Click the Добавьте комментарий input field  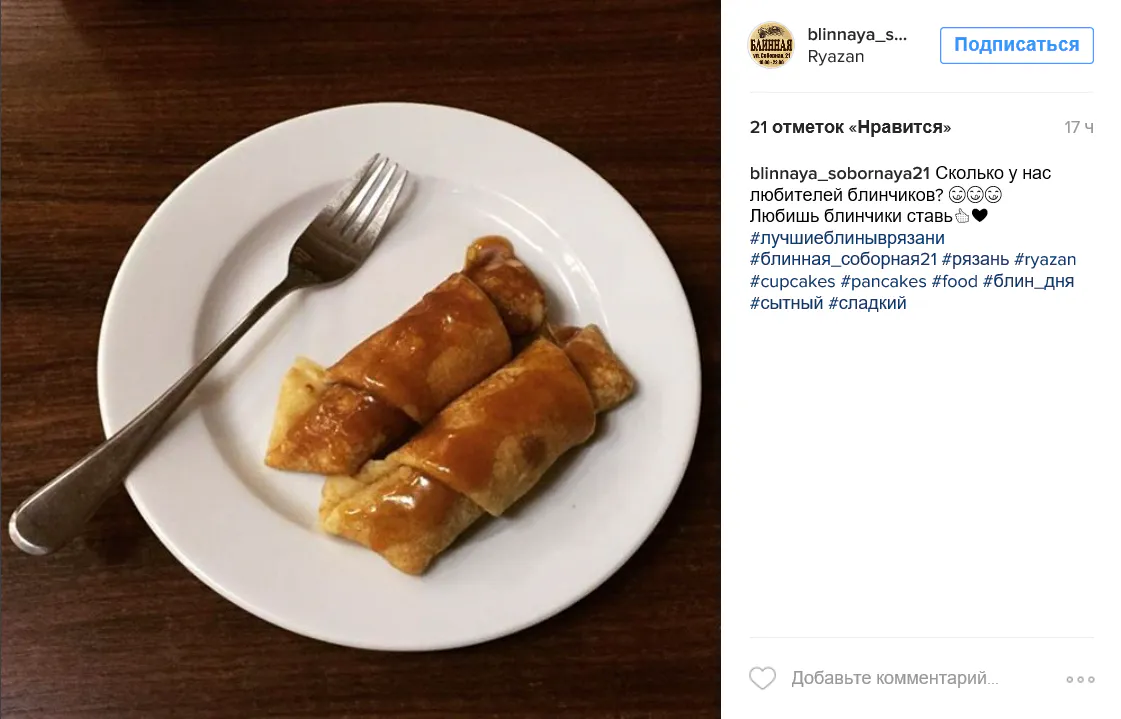coord(894,678)
